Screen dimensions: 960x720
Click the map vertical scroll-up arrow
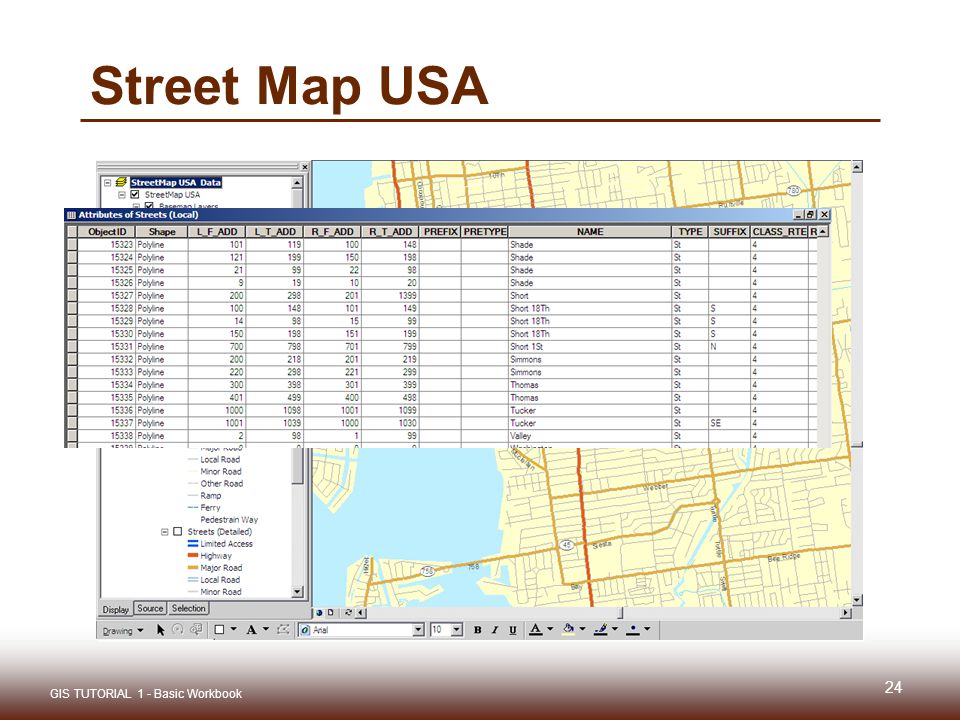tap(857, 167)
